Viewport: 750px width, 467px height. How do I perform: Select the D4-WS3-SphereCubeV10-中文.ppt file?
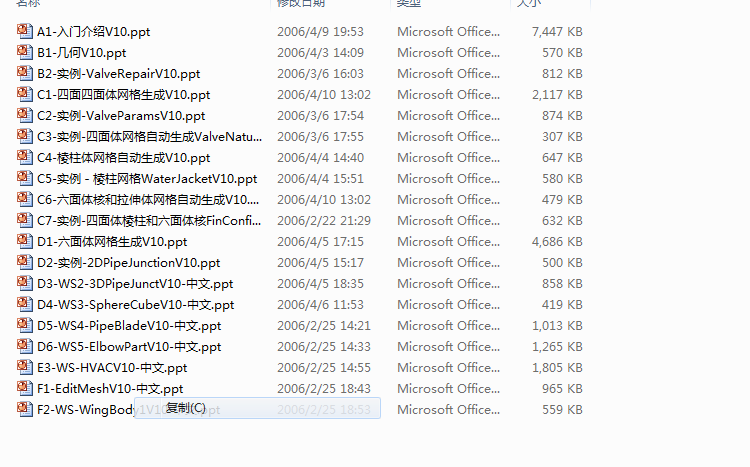[x=135, y=305]
